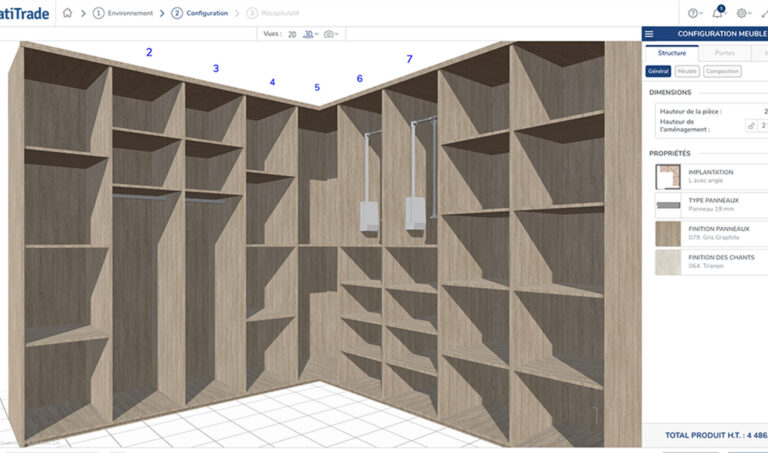
Task: Click the 'Implantation' label text
Action: pos(711,172)
